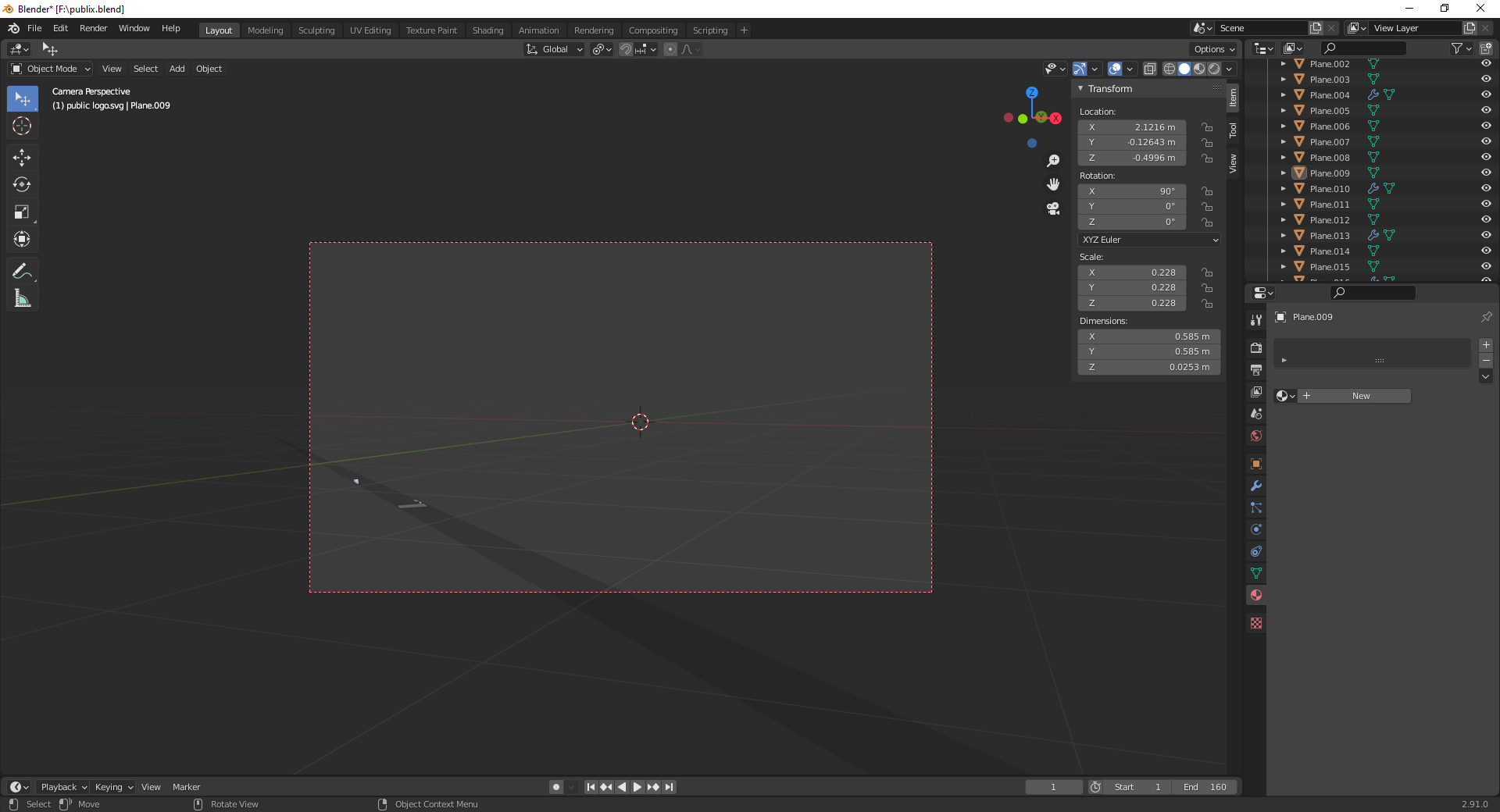1500x812 pixels.
Task: Open the Render menu
Action: 93,28
